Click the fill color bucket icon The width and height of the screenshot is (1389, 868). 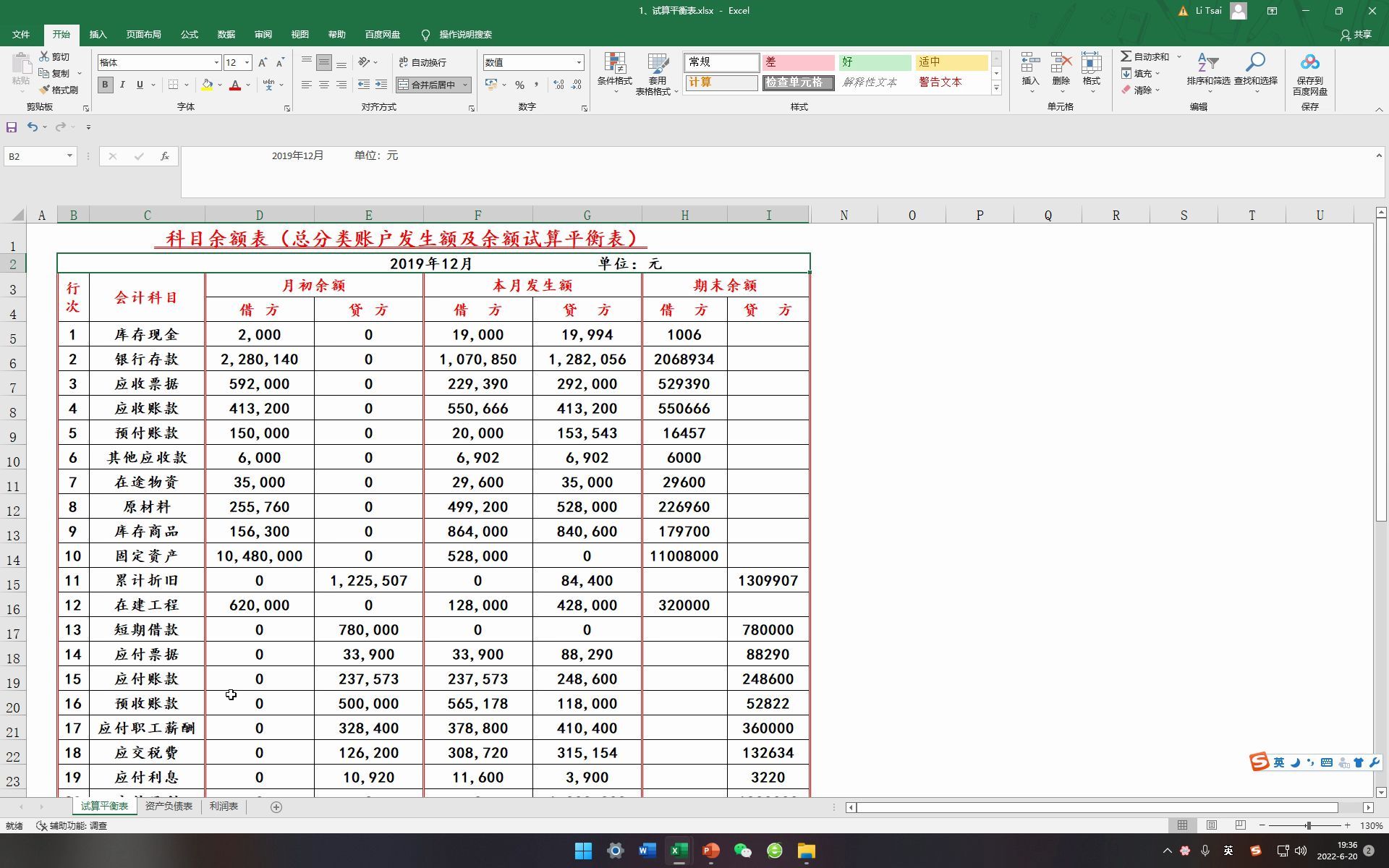tap(208, 85)
